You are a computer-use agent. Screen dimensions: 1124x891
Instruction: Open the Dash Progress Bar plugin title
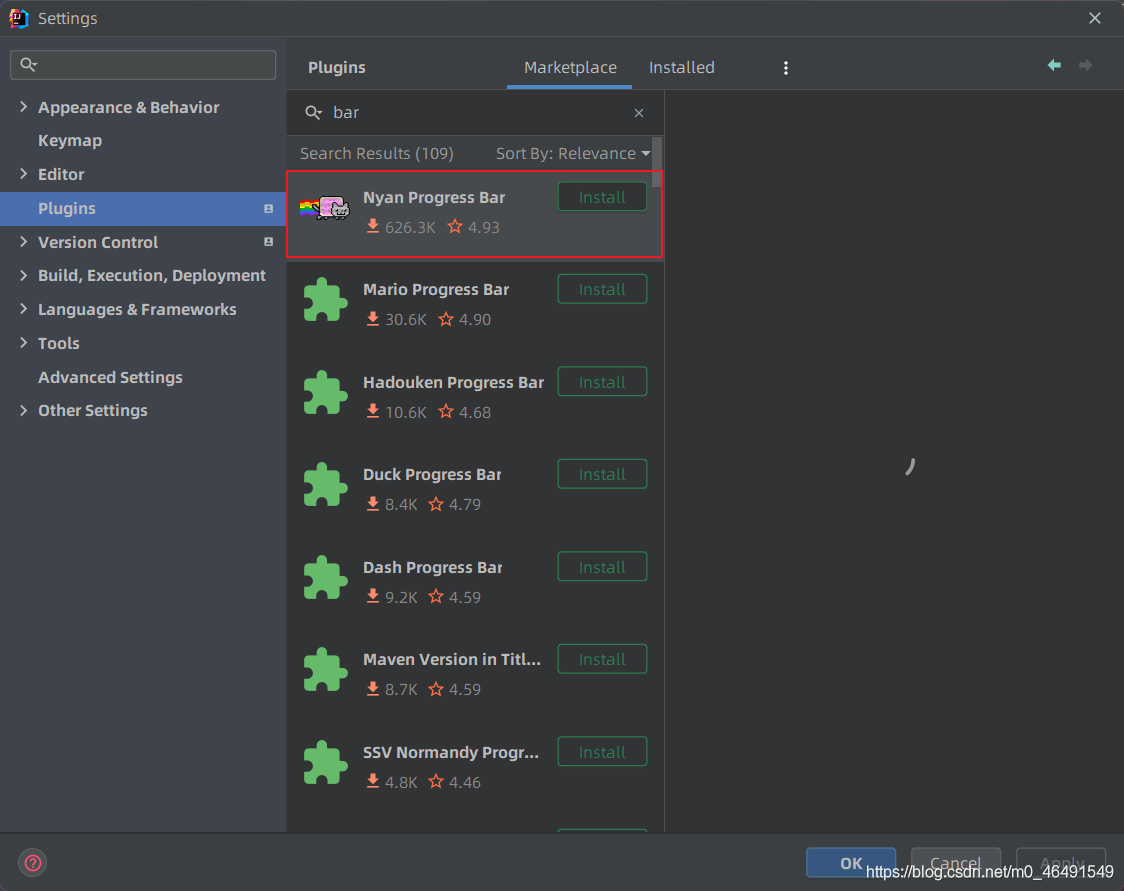point(432,567)
